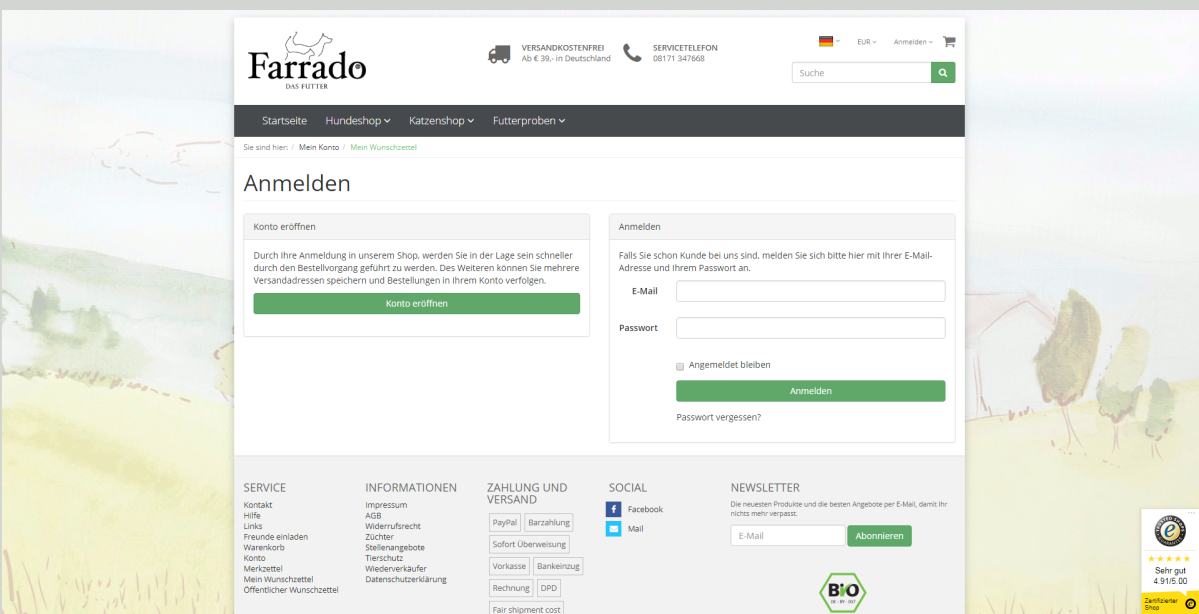Expand the Anmelden header dropdown

tap(913, 42)
